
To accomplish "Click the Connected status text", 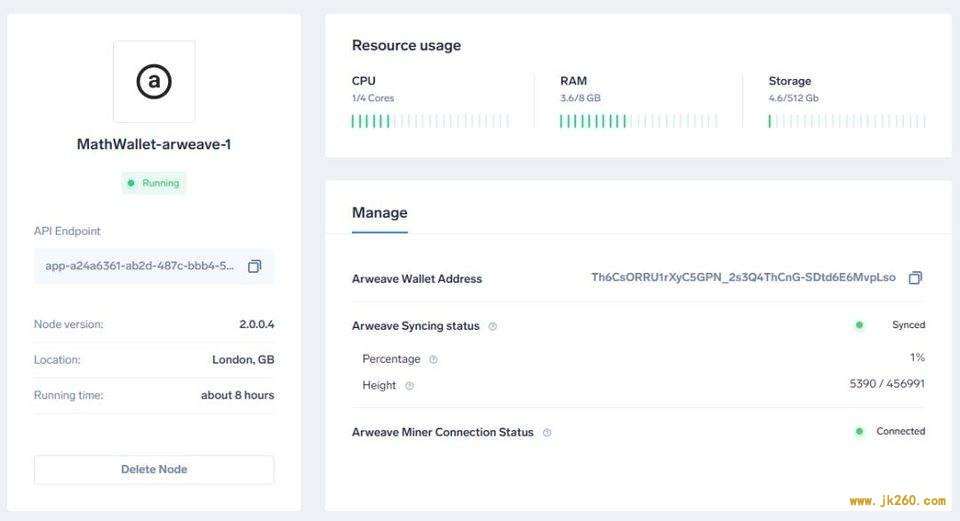I will [901, 432].
